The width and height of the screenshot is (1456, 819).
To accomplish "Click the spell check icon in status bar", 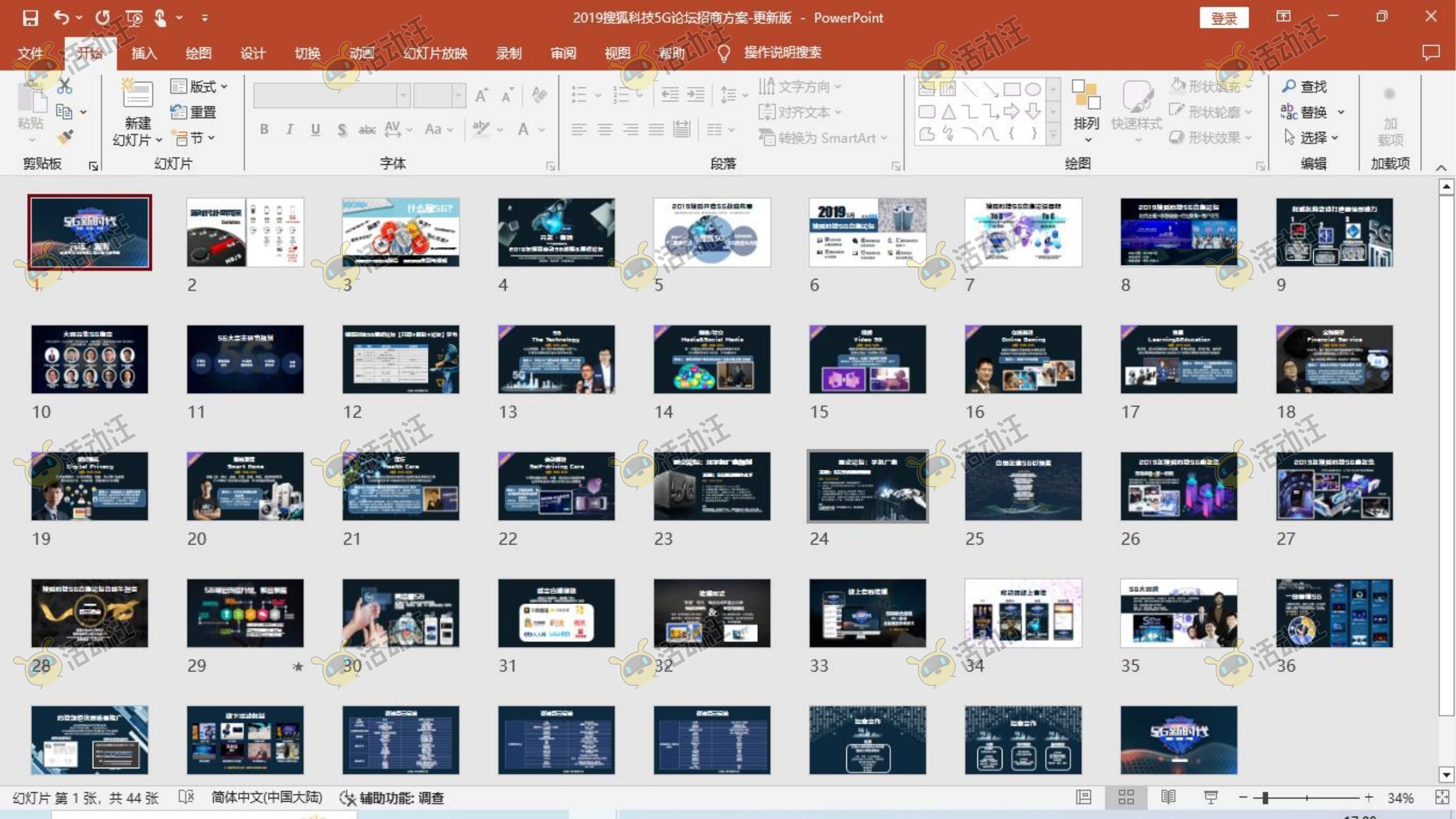I will 186,798.
